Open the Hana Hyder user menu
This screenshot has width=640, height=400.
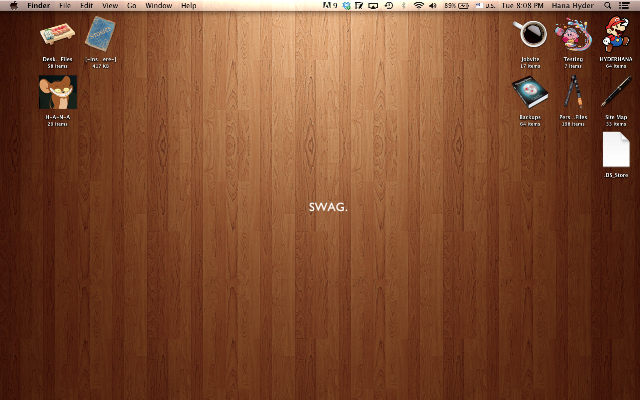tap(572, 5)
